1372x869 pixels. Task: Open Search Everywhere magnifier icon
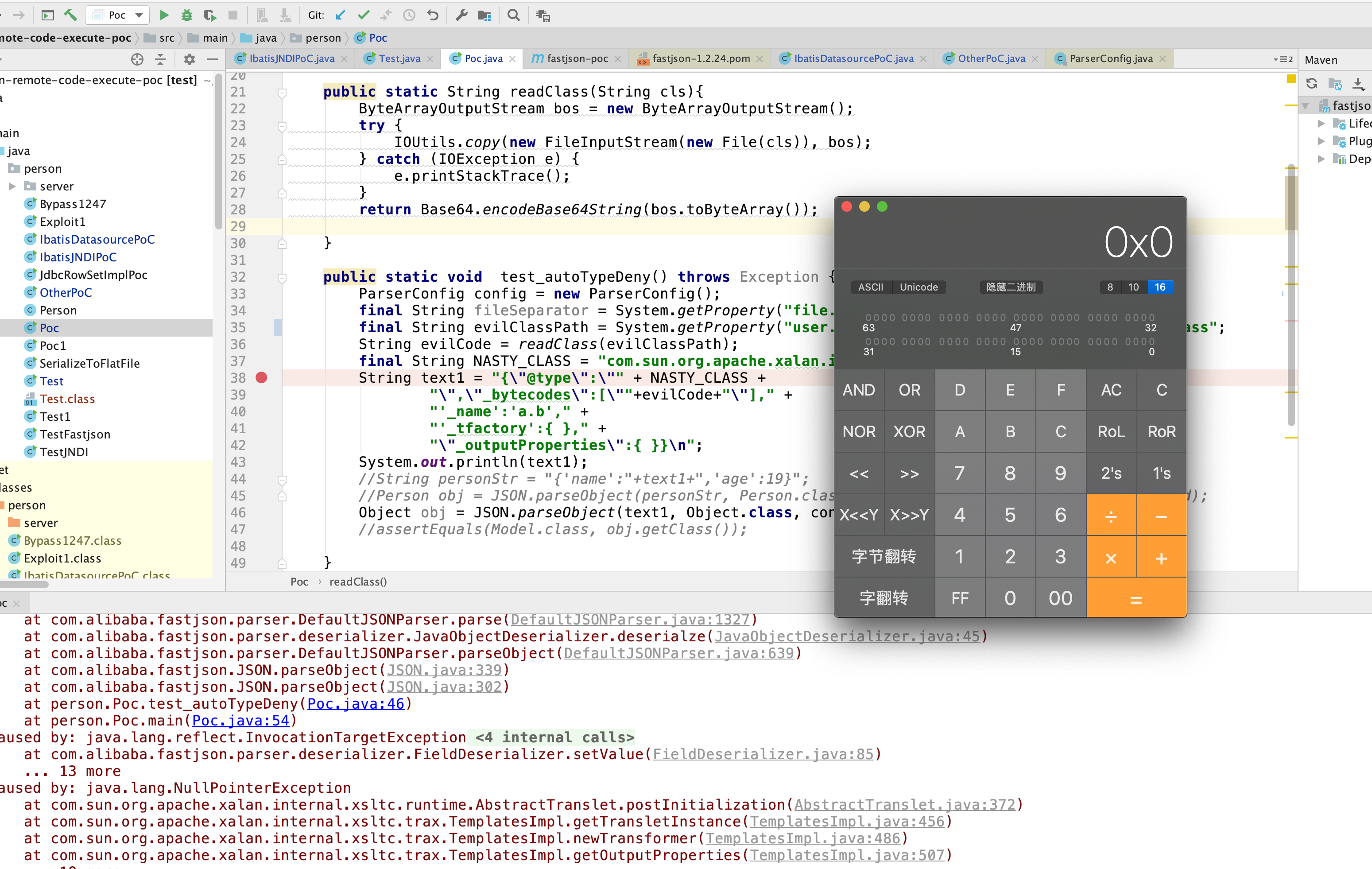pyautogui.click(x=513, y=16)
